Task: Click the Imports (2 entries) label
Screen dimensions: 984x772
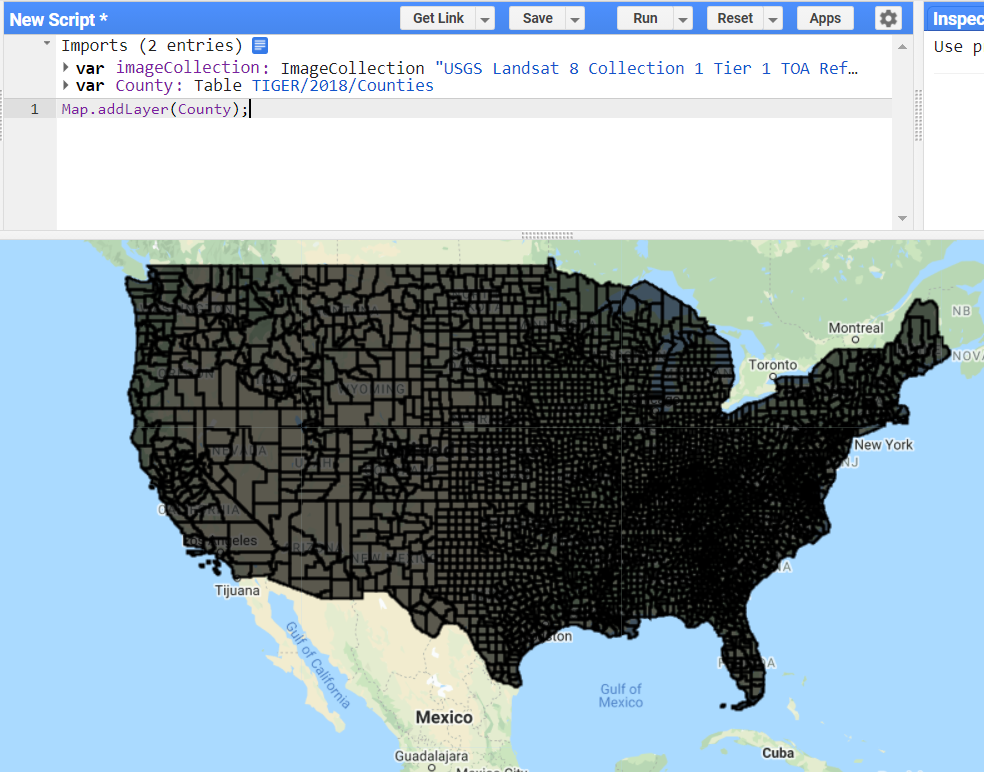Action: coord(151,45)
